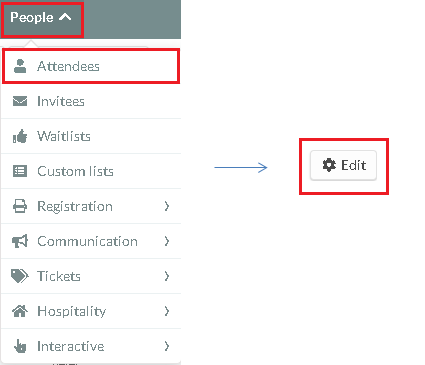The width and height of the screenshot is (425, 365).
Task: Click the Tickets tag icon
Action: click(20, 276)
